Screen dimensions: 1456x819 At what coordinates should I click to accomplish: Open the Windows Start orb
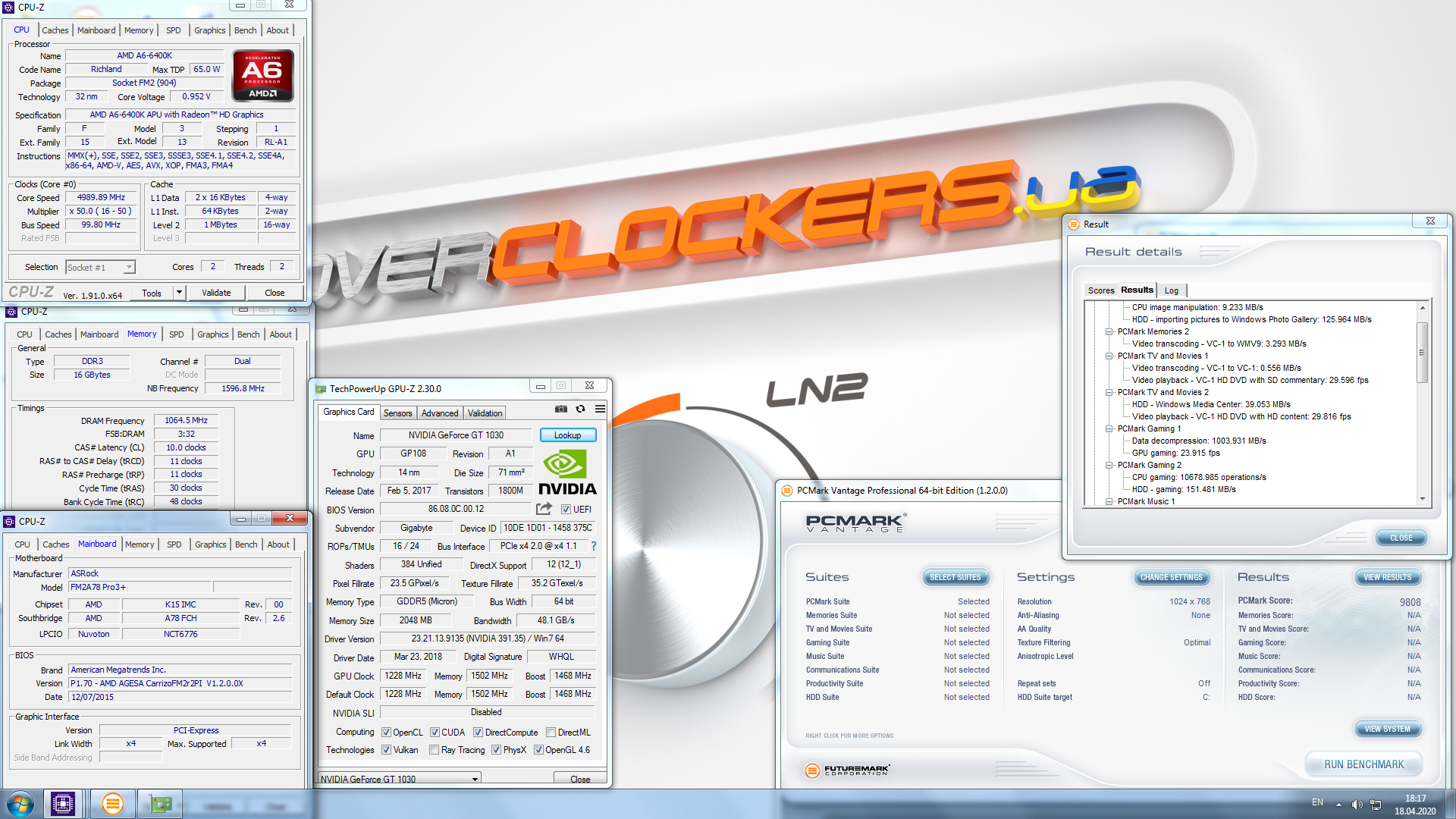coord(20,803)
